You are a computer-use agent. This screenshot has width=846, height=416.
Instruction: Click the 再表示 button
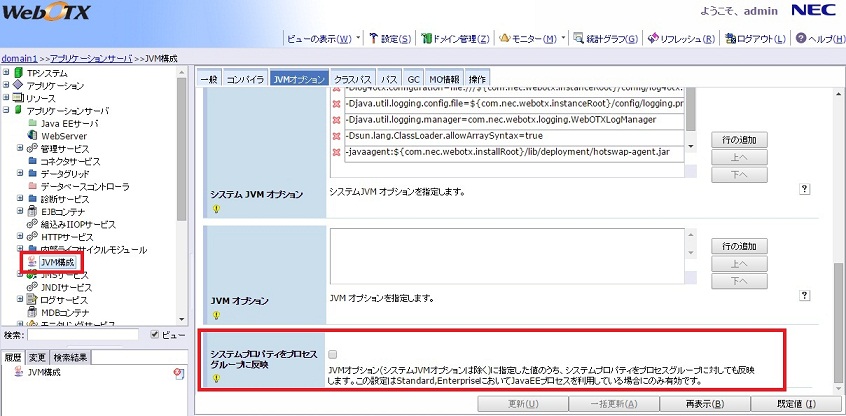[x=704, y=404]
